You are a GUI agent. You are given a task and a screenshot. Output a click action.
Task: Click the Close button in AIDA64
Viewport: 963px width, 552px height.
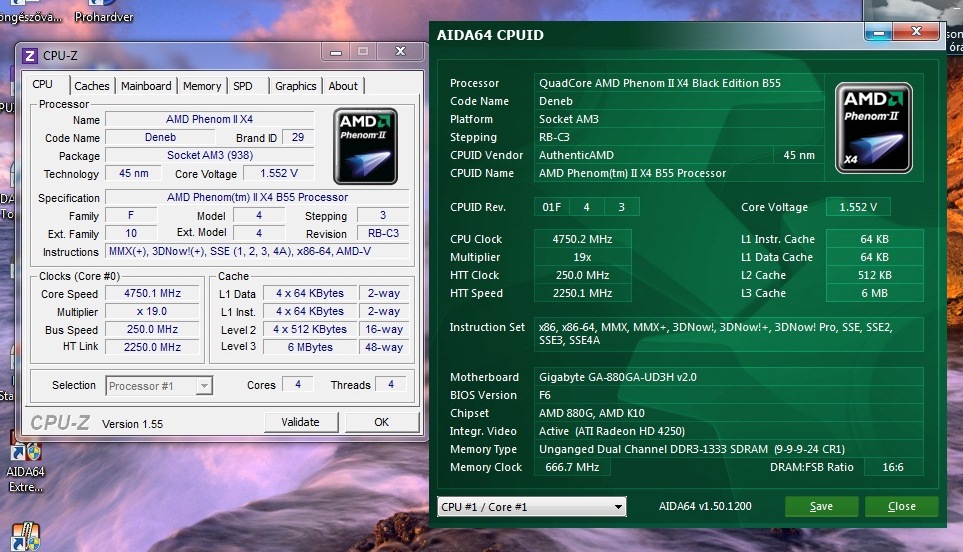coord(902,507)
